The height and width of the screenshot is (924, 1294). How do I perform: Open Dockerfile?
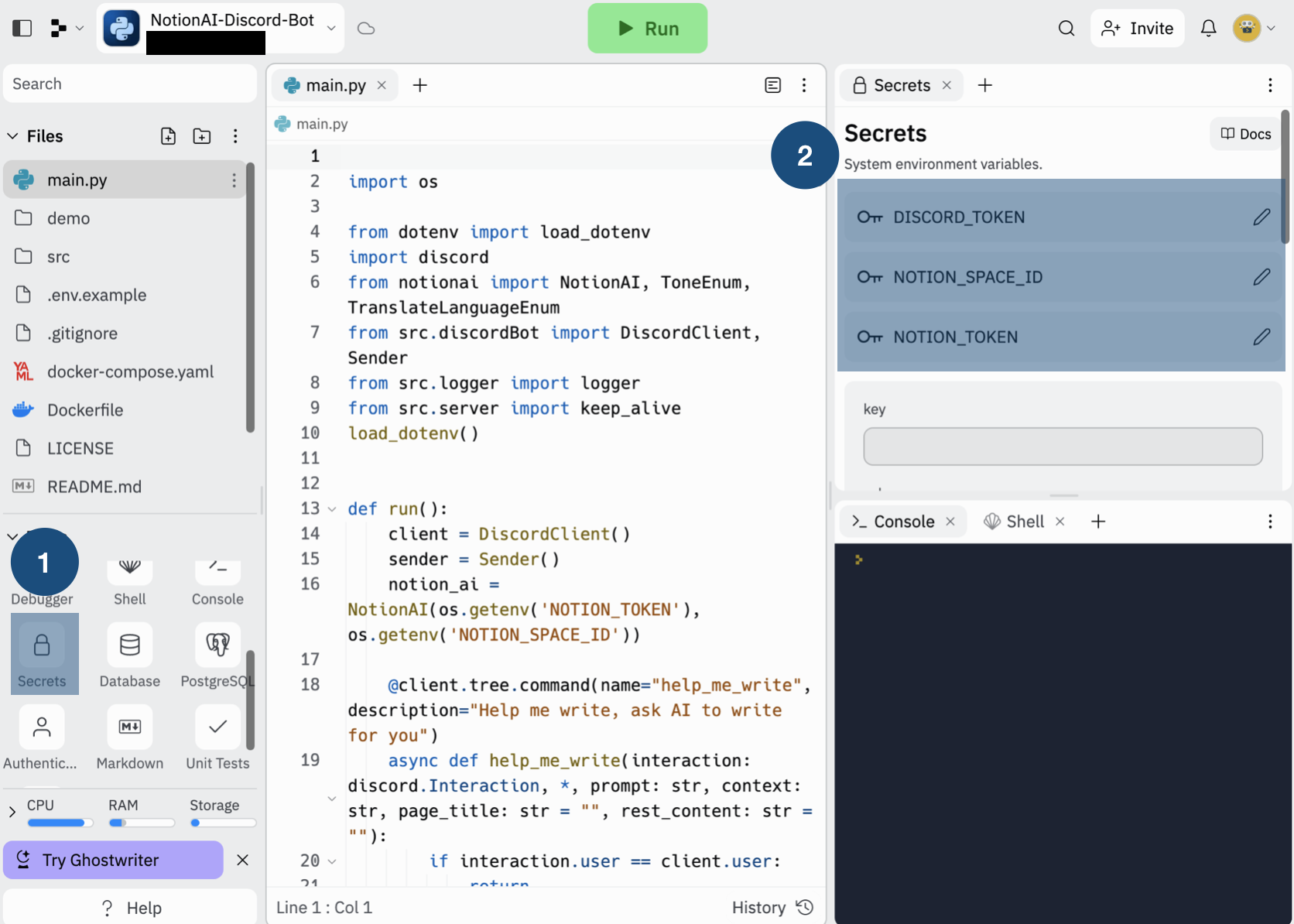[125, 410]
